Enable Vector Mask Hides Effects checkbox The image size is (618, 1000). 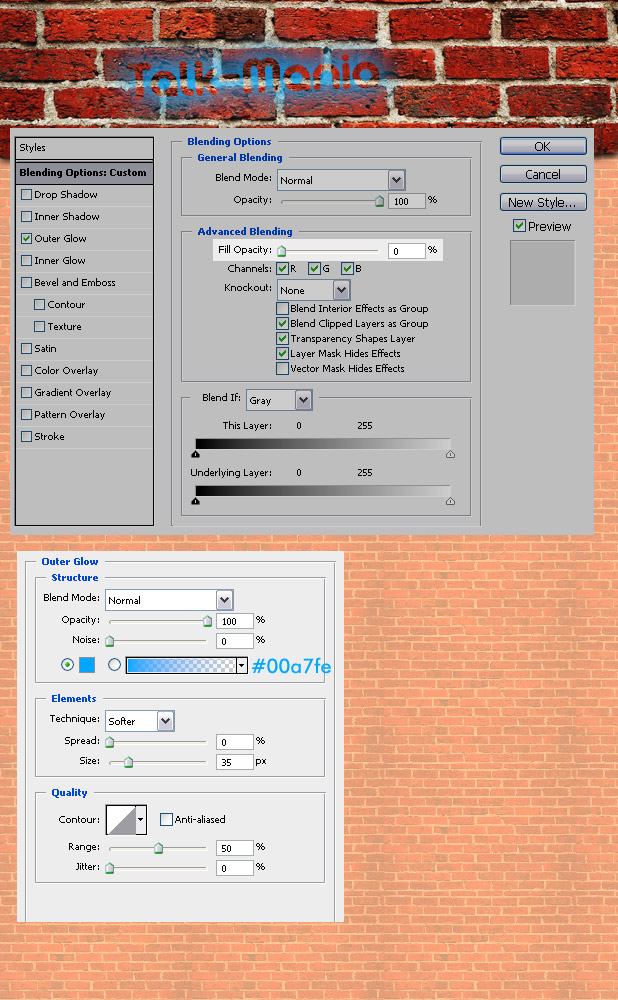pyautogui.click(x=283, y=369)
